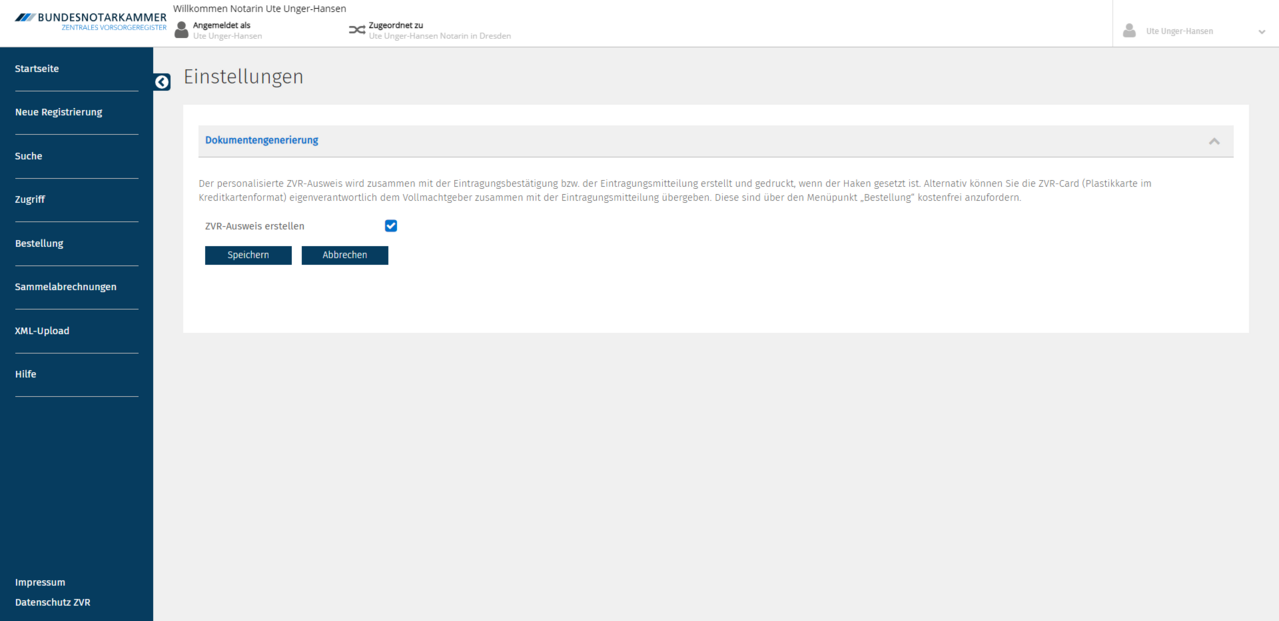Open the Hilfe menu item
Image resolution: width=1279 pixels, height=621 pixels.
(x=26, y=374)
